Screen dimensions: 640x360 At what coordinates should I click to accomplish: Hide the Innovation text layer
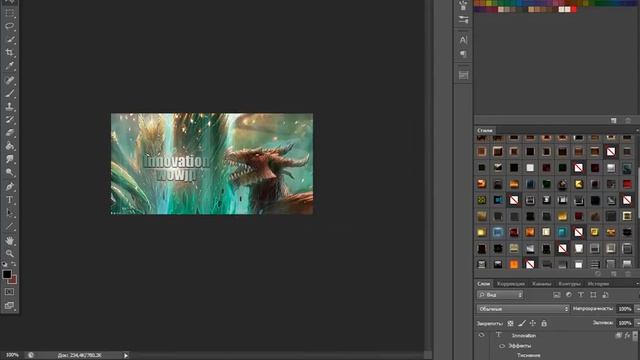point(482,335)
